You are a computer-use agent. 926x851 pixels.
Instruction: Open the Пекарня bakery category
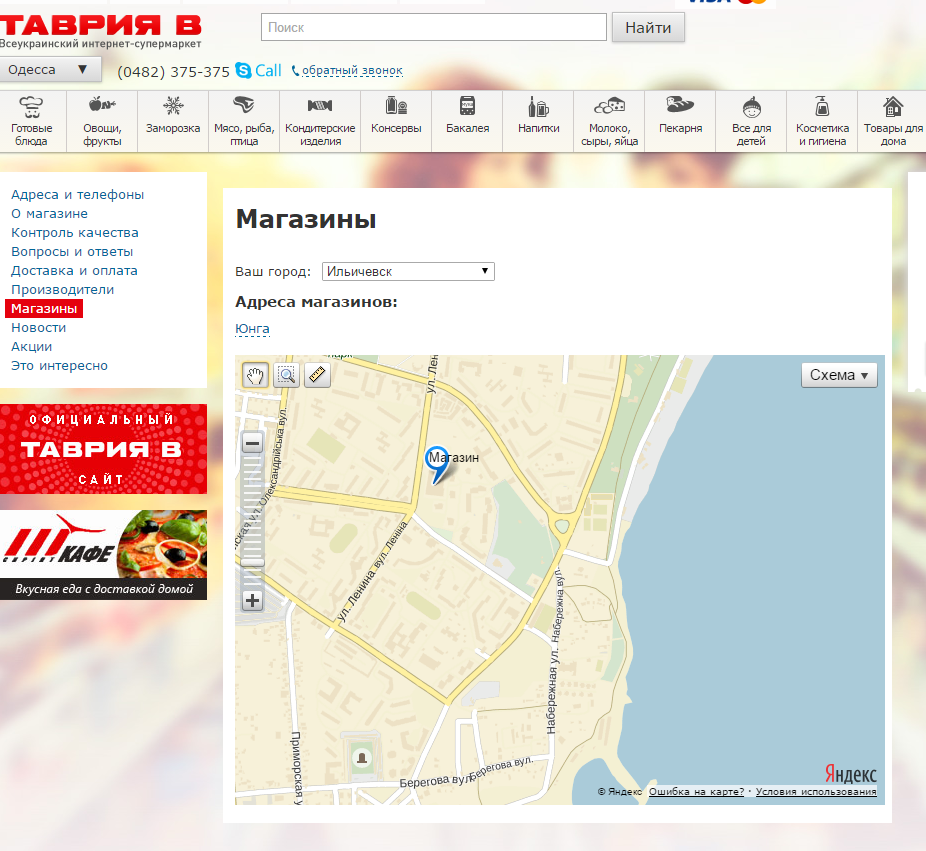(x=680, y=121)
